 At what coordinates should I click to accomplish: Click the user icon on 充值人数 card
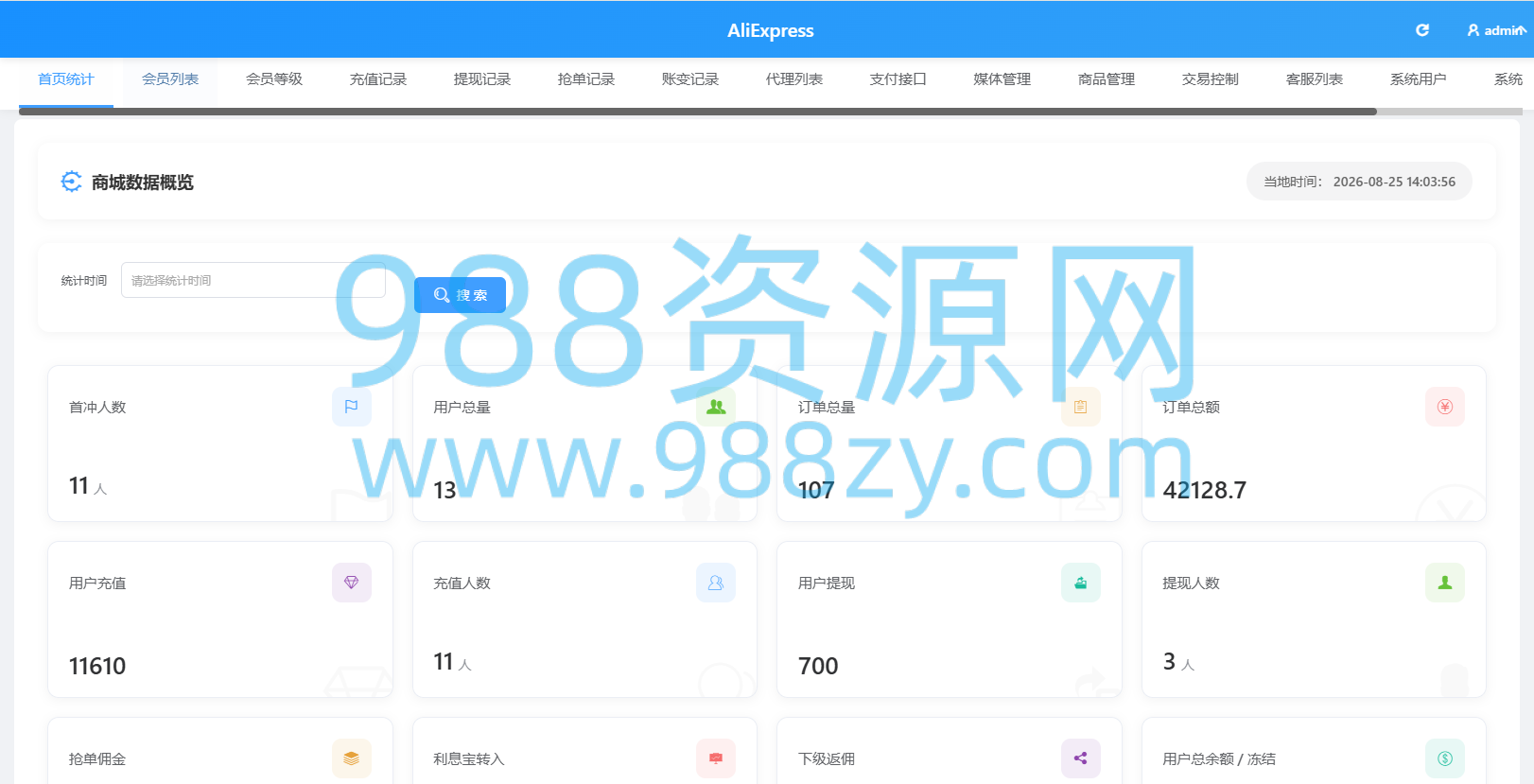tap(716, 583)
